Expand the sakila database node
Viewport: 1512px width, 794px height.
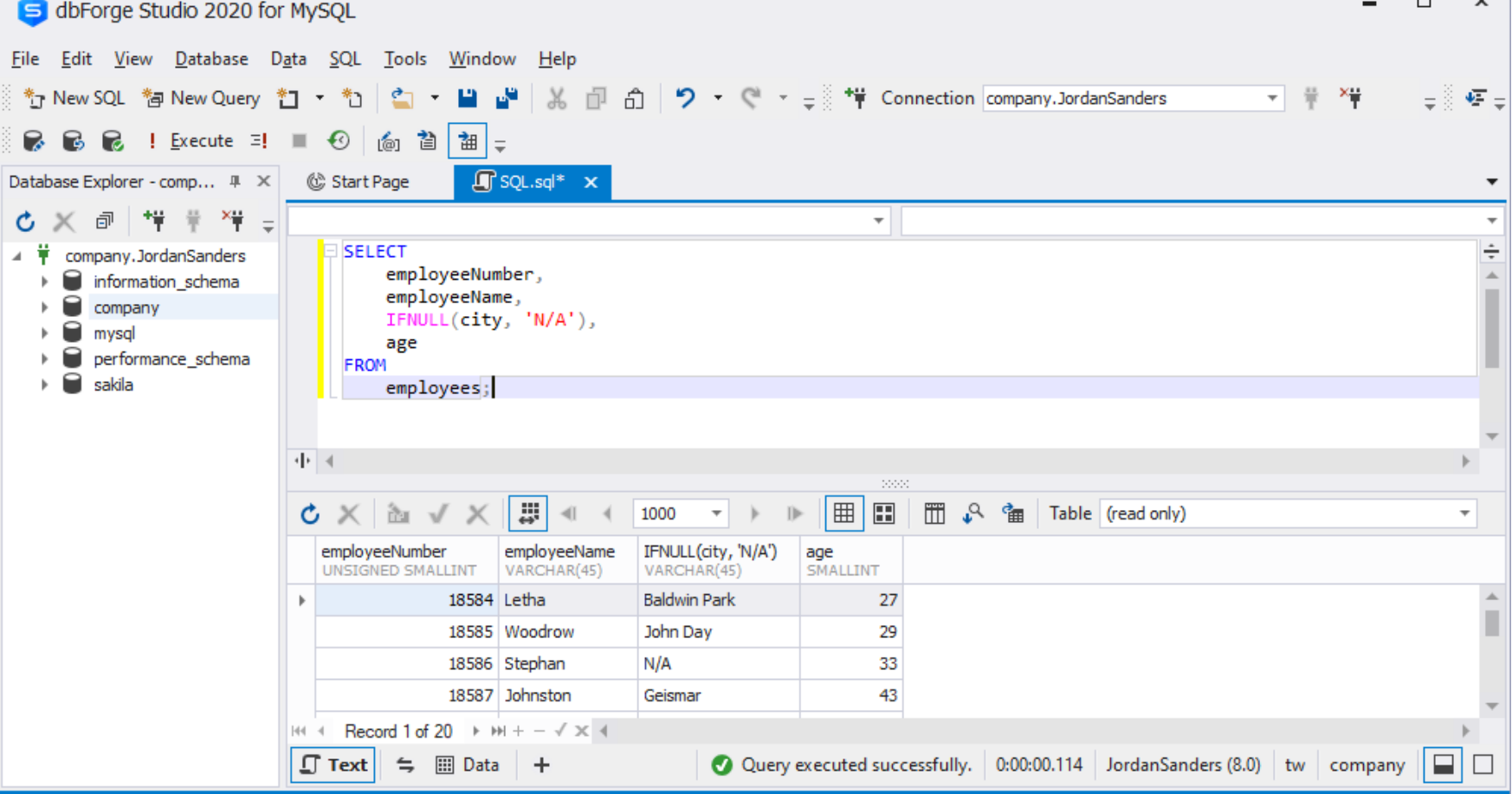click(x=44, y=384)
